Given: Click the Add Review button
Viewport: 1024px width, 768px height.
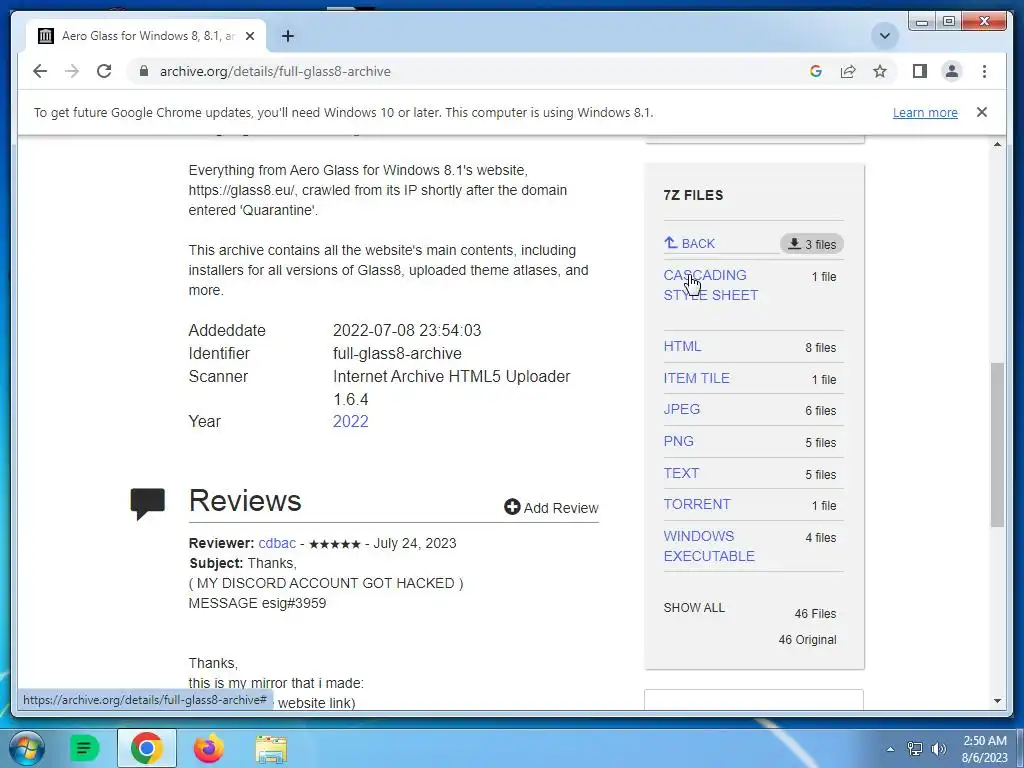Looking at the screenshot, I should (551, 507).
